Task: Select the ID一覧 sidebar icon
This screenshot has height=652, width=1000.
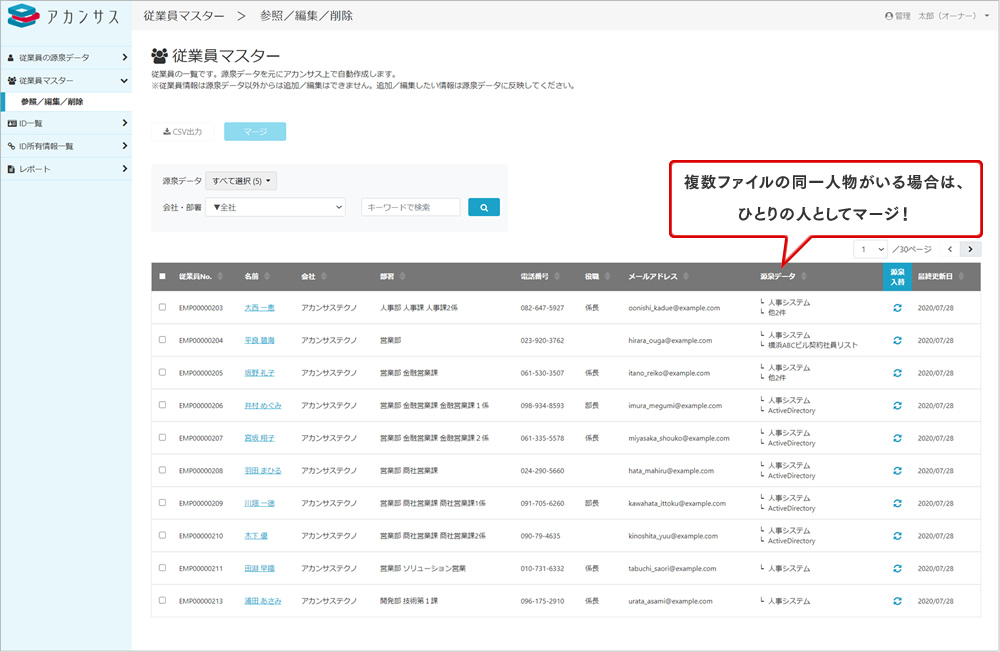Action: tap(12, 124)
